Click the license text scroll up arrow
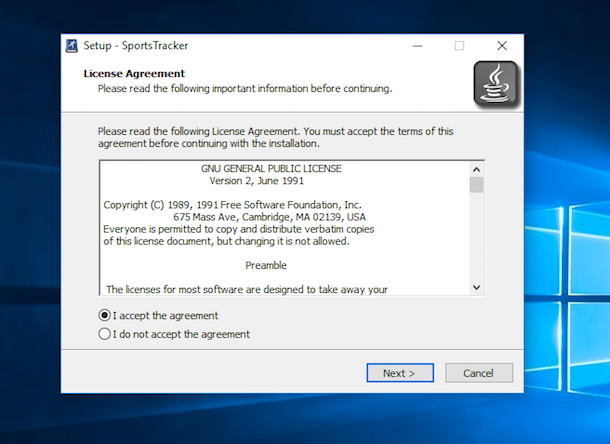610x444 pixels. pos(477,170)
